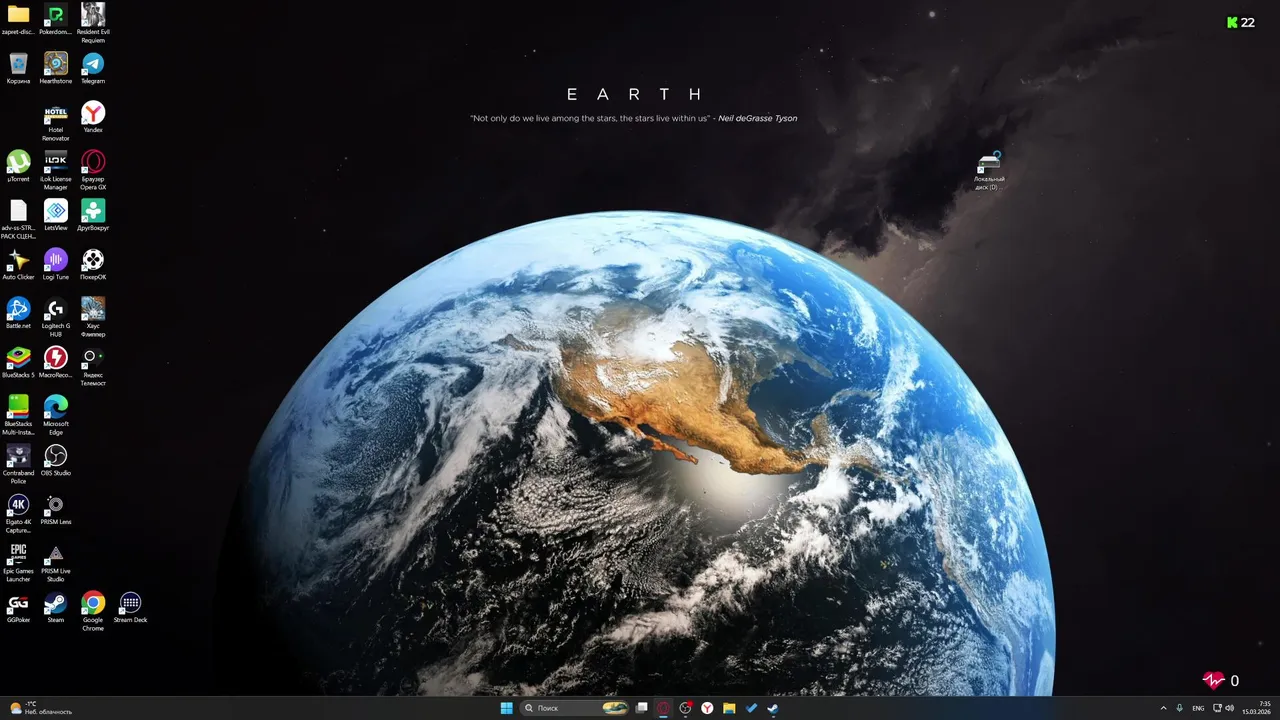Click the green K counter overlay
Screen dimensions: 1280x720
[1241, 22]
